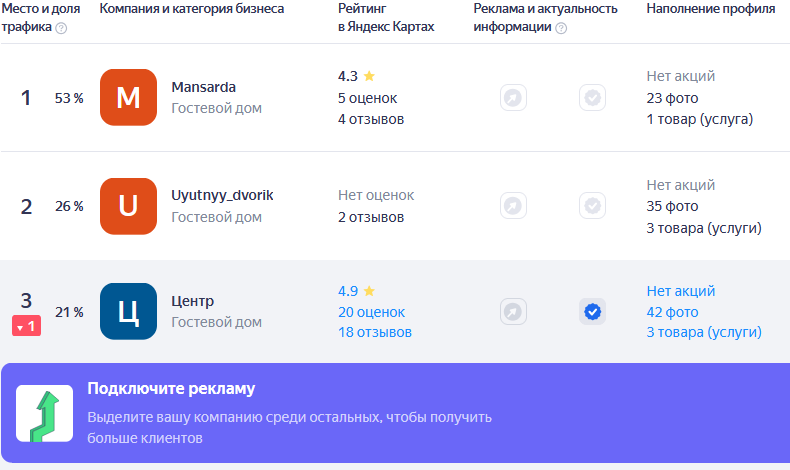This screenshot has height=470, width=790.
Task: Click the 'Подключите рекламу' banner
Action: click(396, 413)
